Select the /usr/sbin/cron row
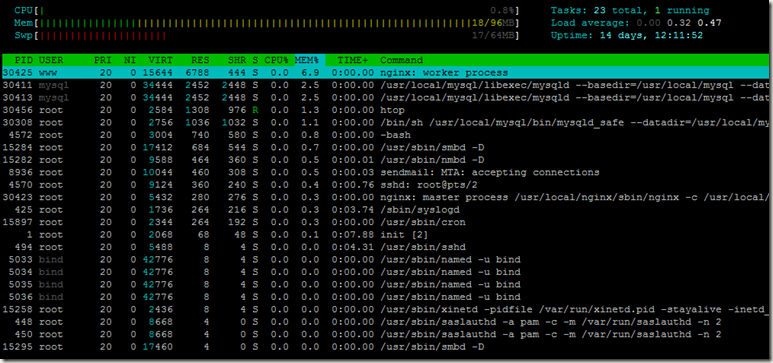 [x=386, y=222]
